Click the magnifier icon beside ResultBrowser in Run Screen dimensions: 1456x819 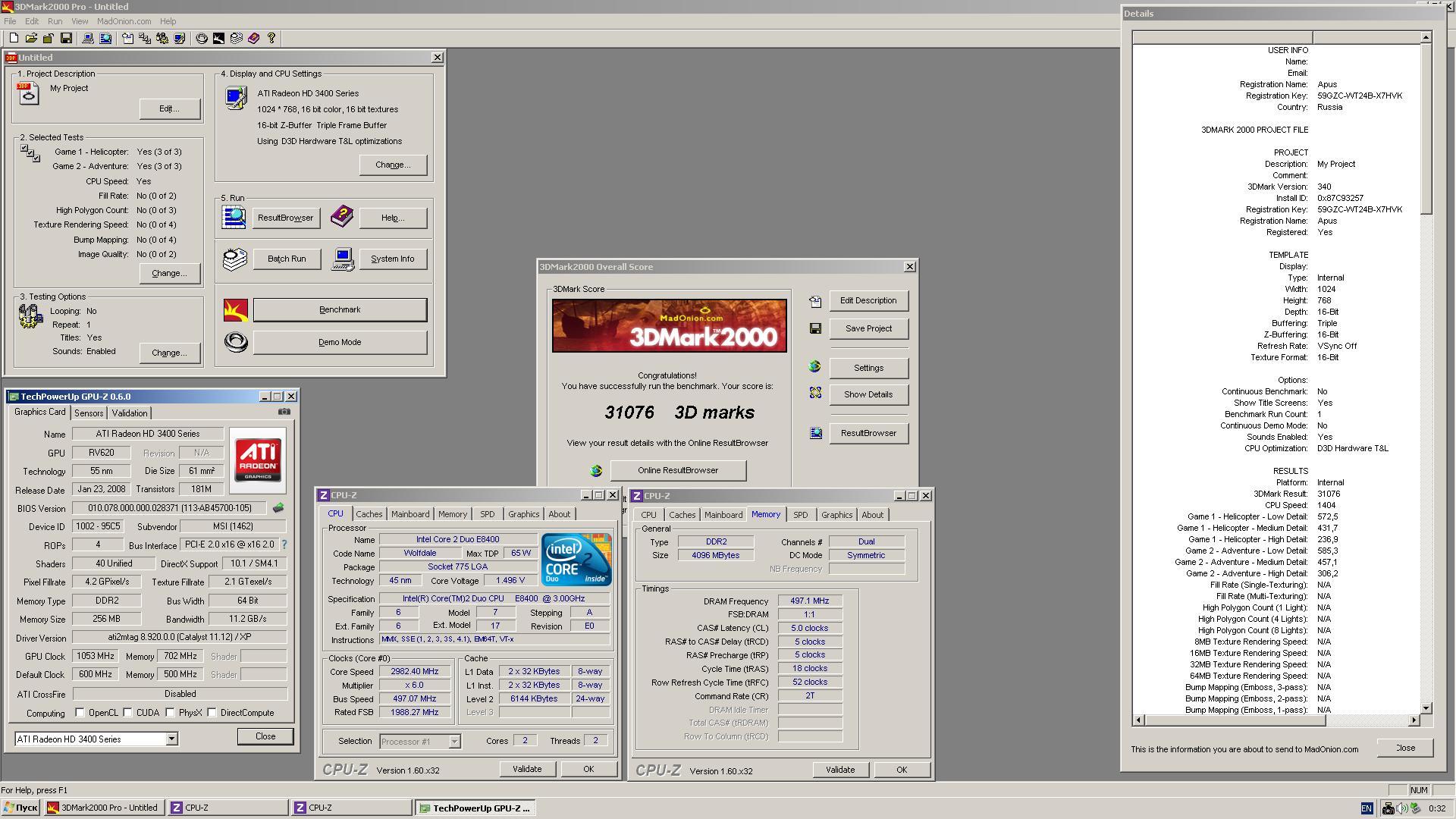[234, 218]
